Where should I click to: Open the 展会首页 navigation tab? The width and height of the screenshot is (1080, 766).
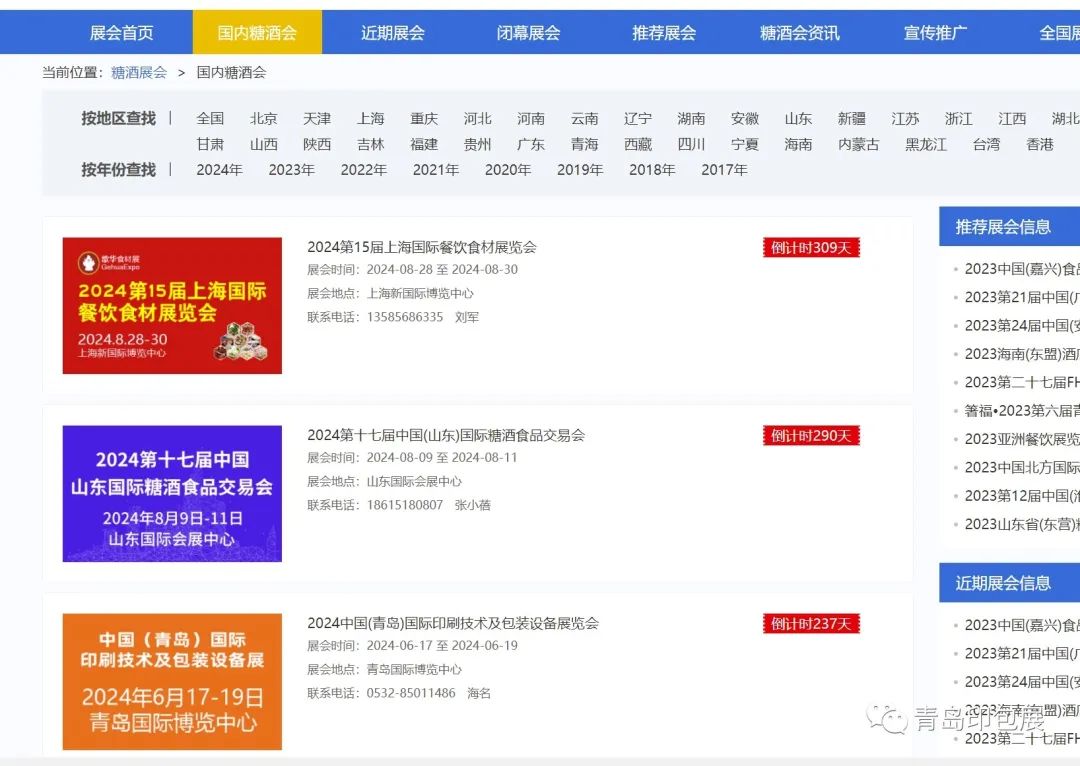[122, 33]
